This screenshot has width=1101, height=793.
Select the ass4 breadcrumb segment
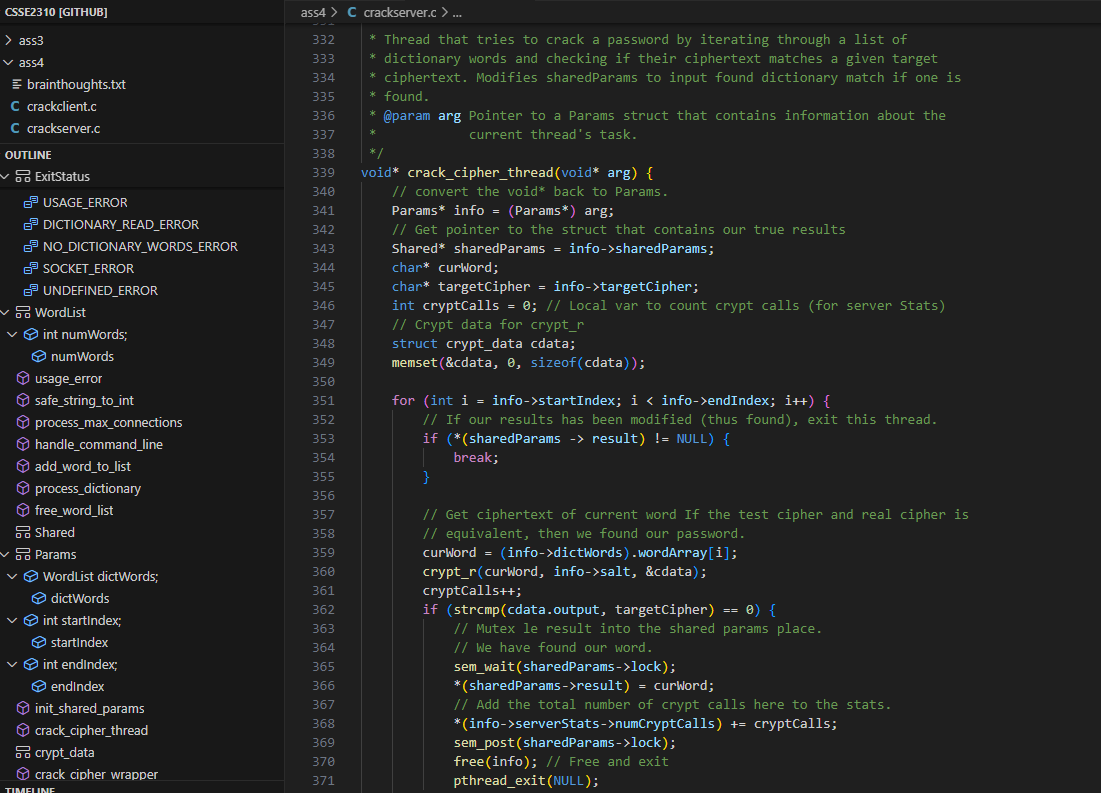[313, 13]
